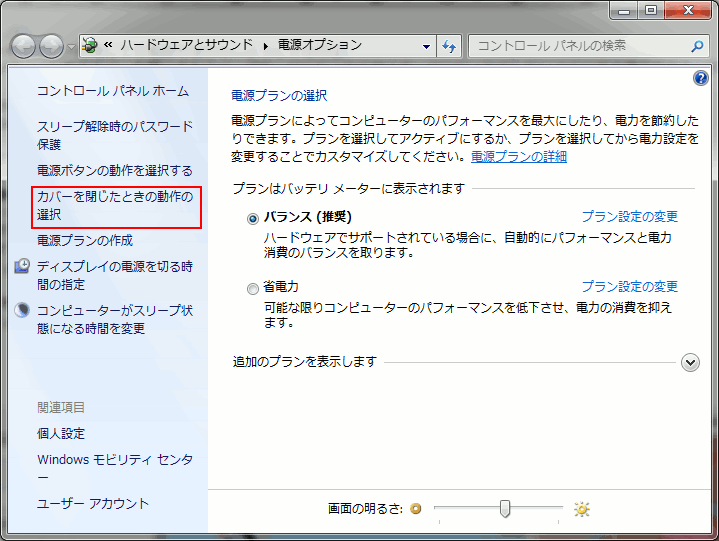Image resolution: width=719 pixels, height=541 pixels.
Task: Click the monitor icon for display power-off
Action: [x=23, y=267]
